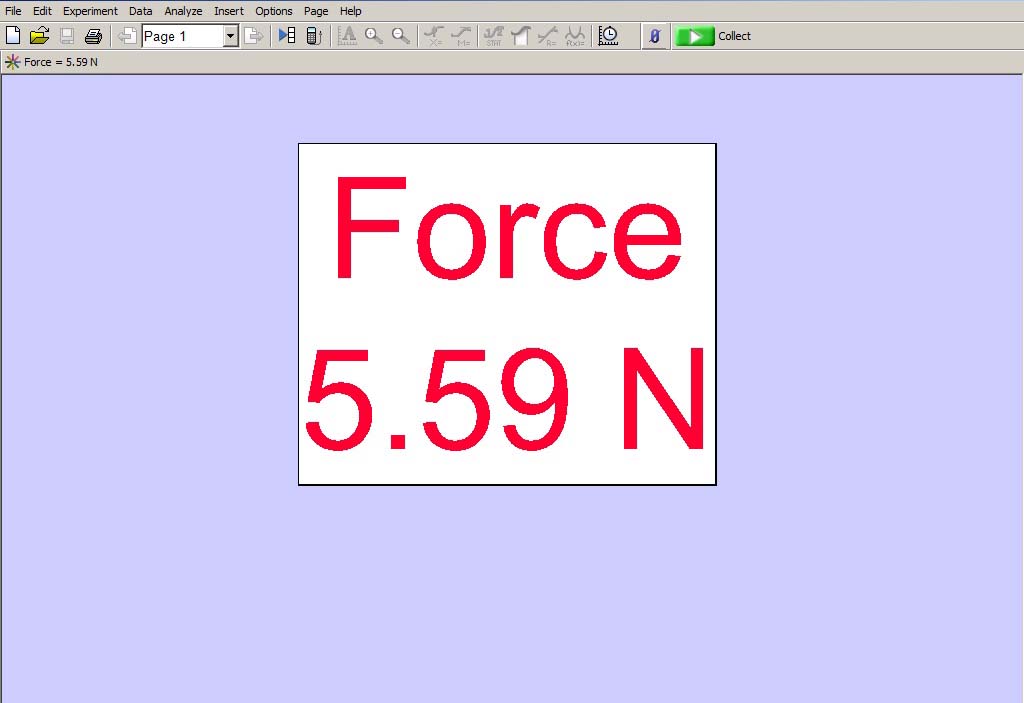Open the Statistics (STAT) tool
The height and width of the screenshot is (703, 1024).
pos(493,35)
